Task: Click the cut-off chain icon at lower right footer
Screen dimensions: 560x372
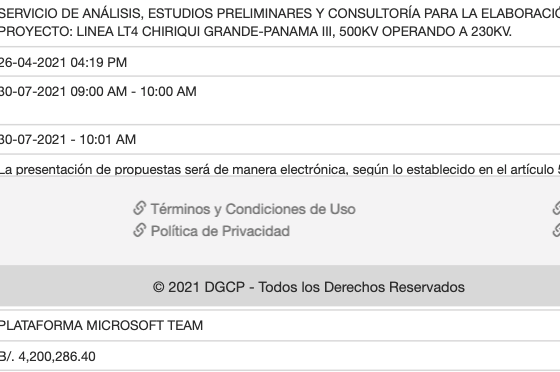Action: click(556, 230)
